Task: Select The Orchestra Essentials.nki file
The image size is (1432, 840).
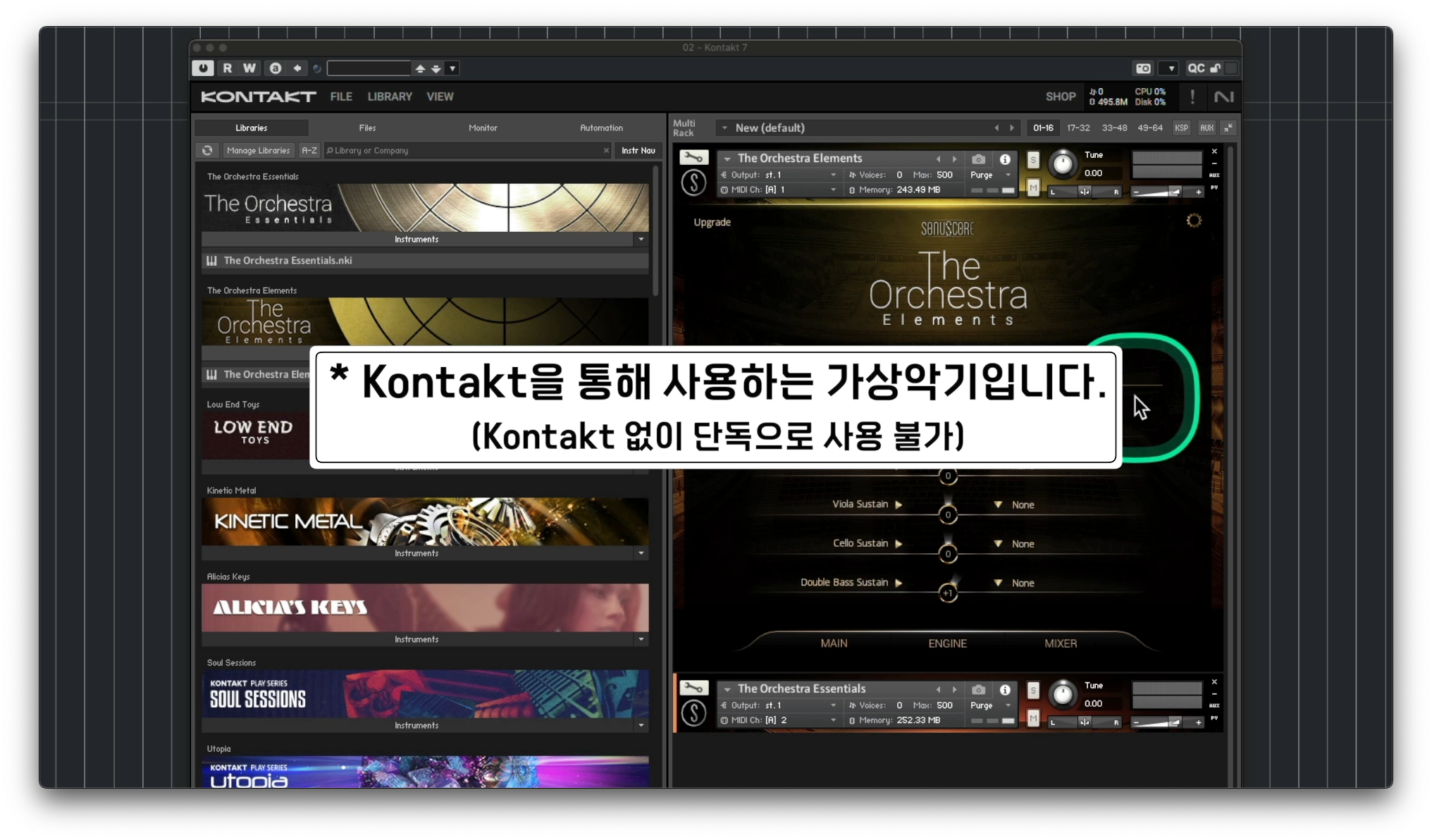Action: [x=425, y=261]
